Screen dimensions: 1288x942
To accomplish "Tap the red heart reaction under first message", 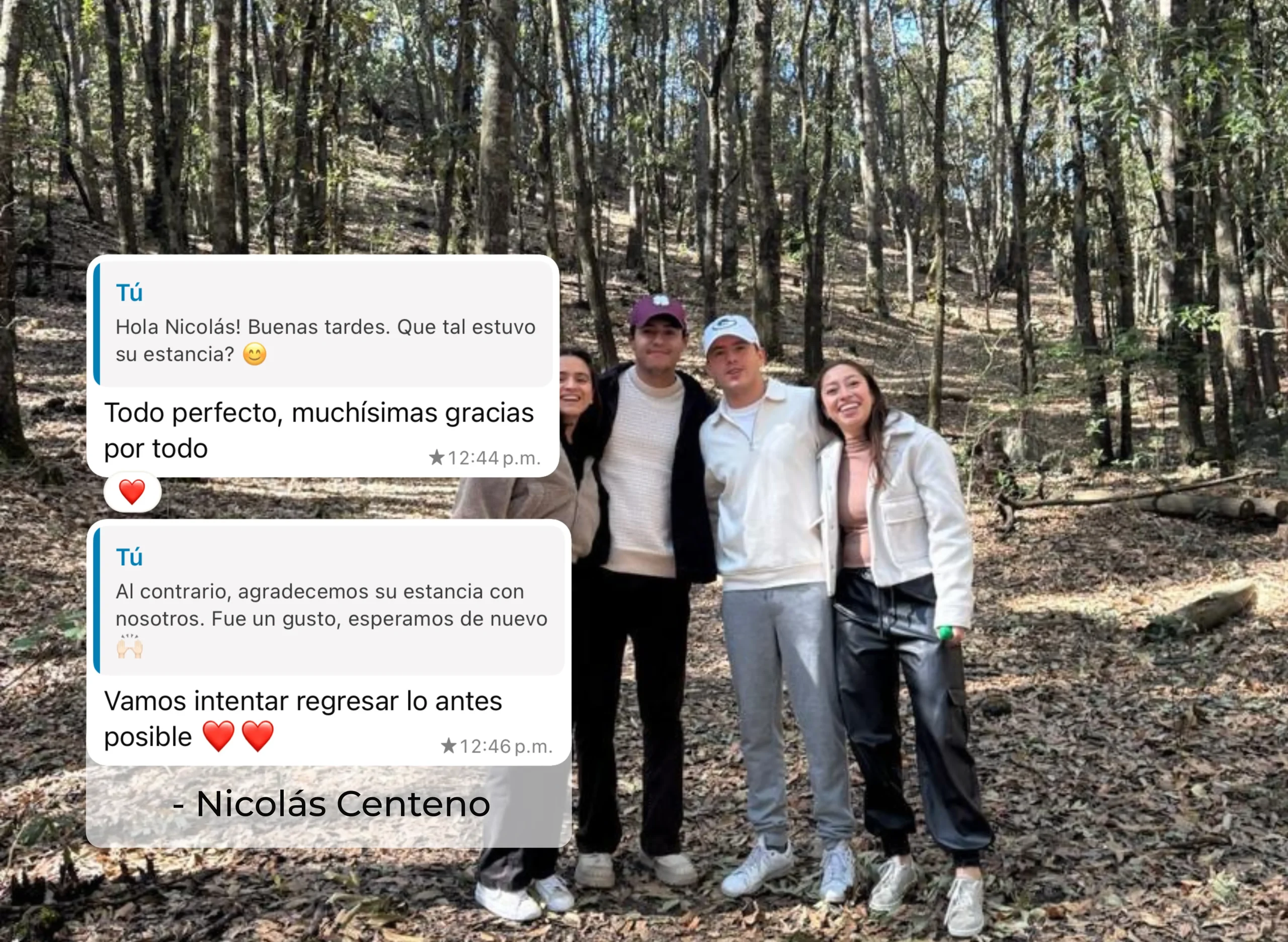I will pos(132,492).
